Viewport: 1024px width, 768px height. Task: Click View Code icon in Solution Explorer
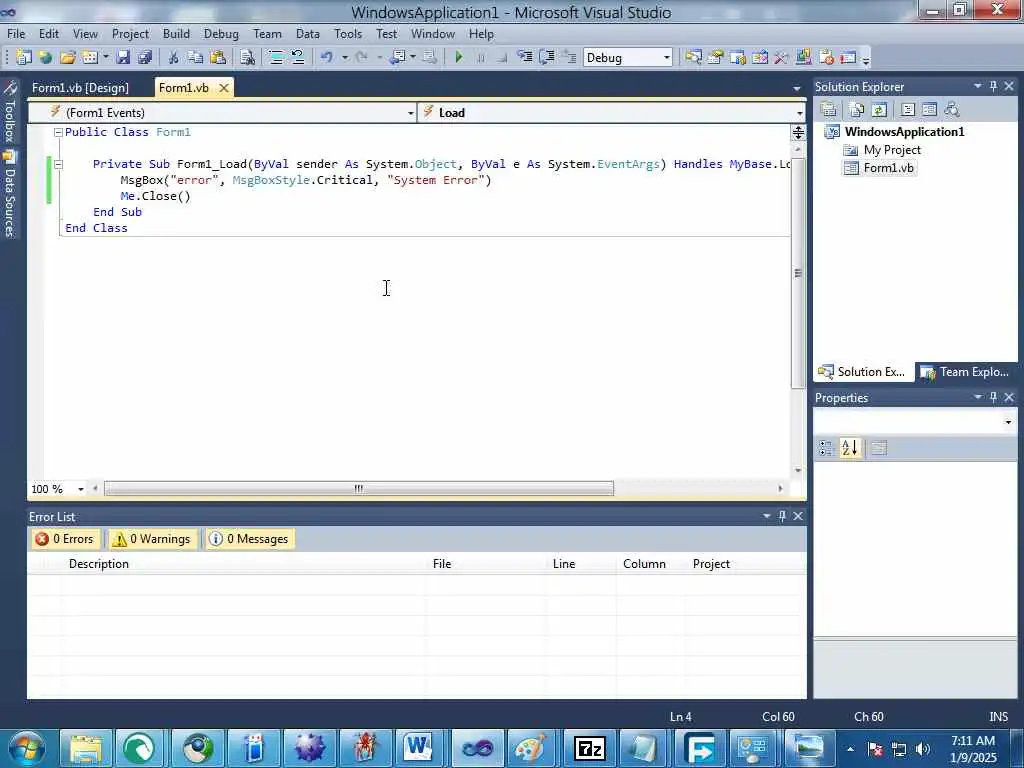point(908,109)
